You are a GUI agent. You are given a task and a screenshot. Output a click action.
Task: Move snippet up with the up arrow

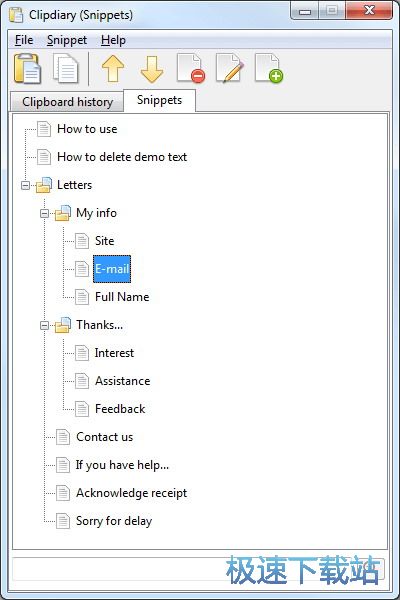coord(113,69)
